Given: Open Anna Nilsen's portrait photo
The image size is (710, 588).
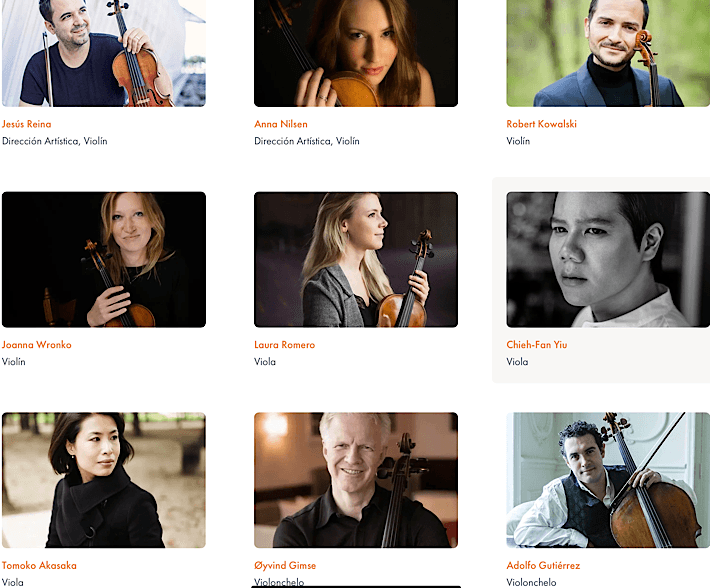Looking at the screenshot, I should point(356,53).
